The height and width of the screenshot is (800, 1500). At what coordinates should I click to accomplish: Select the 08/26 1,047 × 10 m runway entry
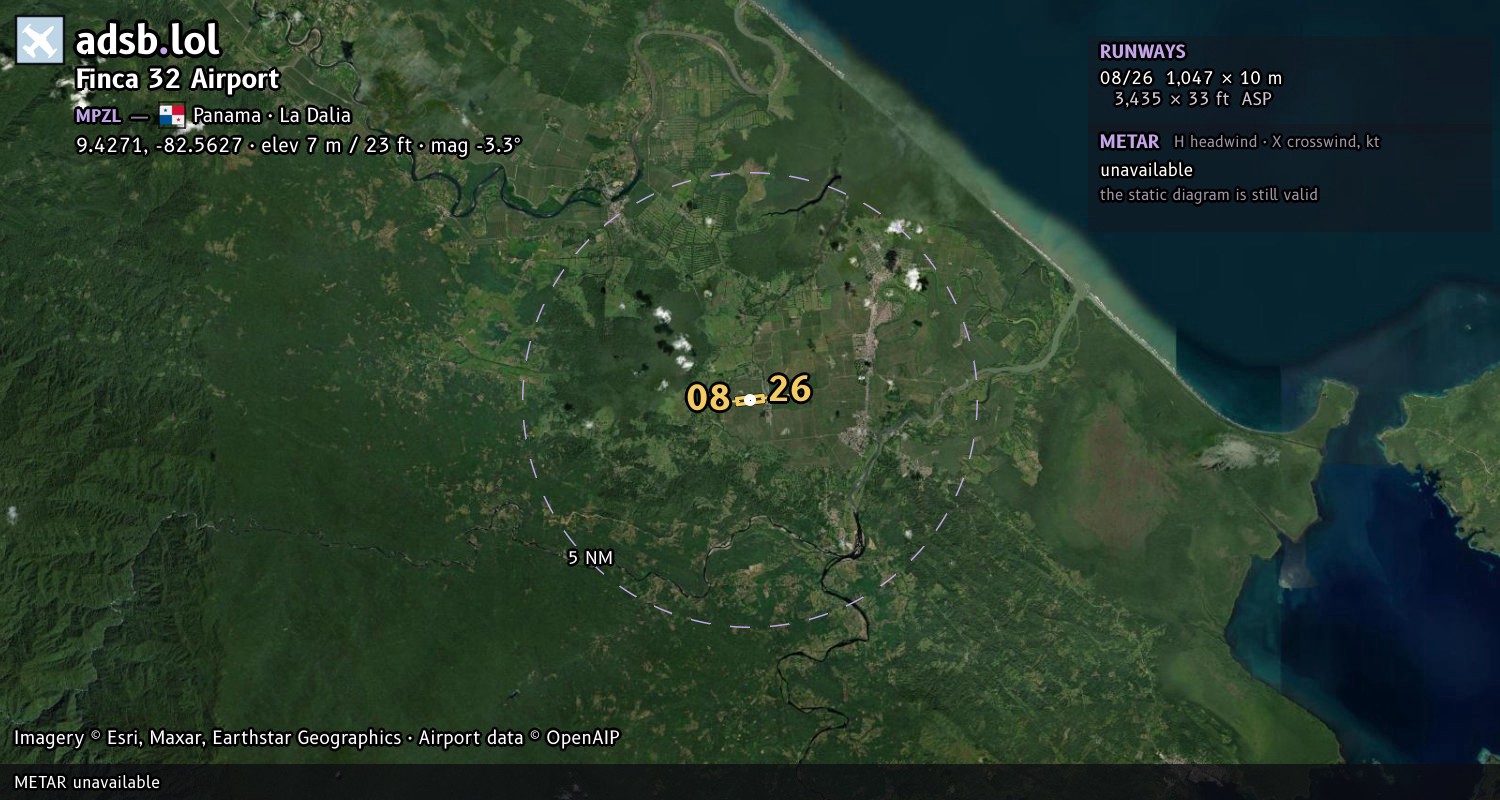1191,78
